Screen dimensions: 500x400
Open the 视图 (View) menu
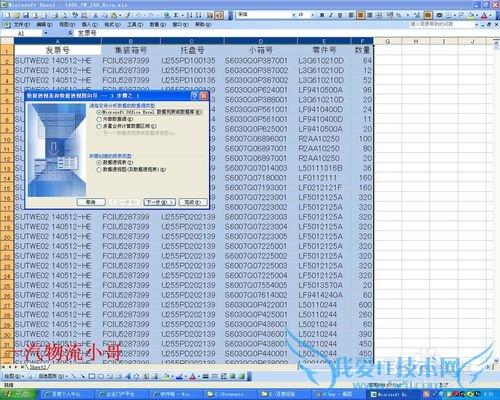(67, 25)
